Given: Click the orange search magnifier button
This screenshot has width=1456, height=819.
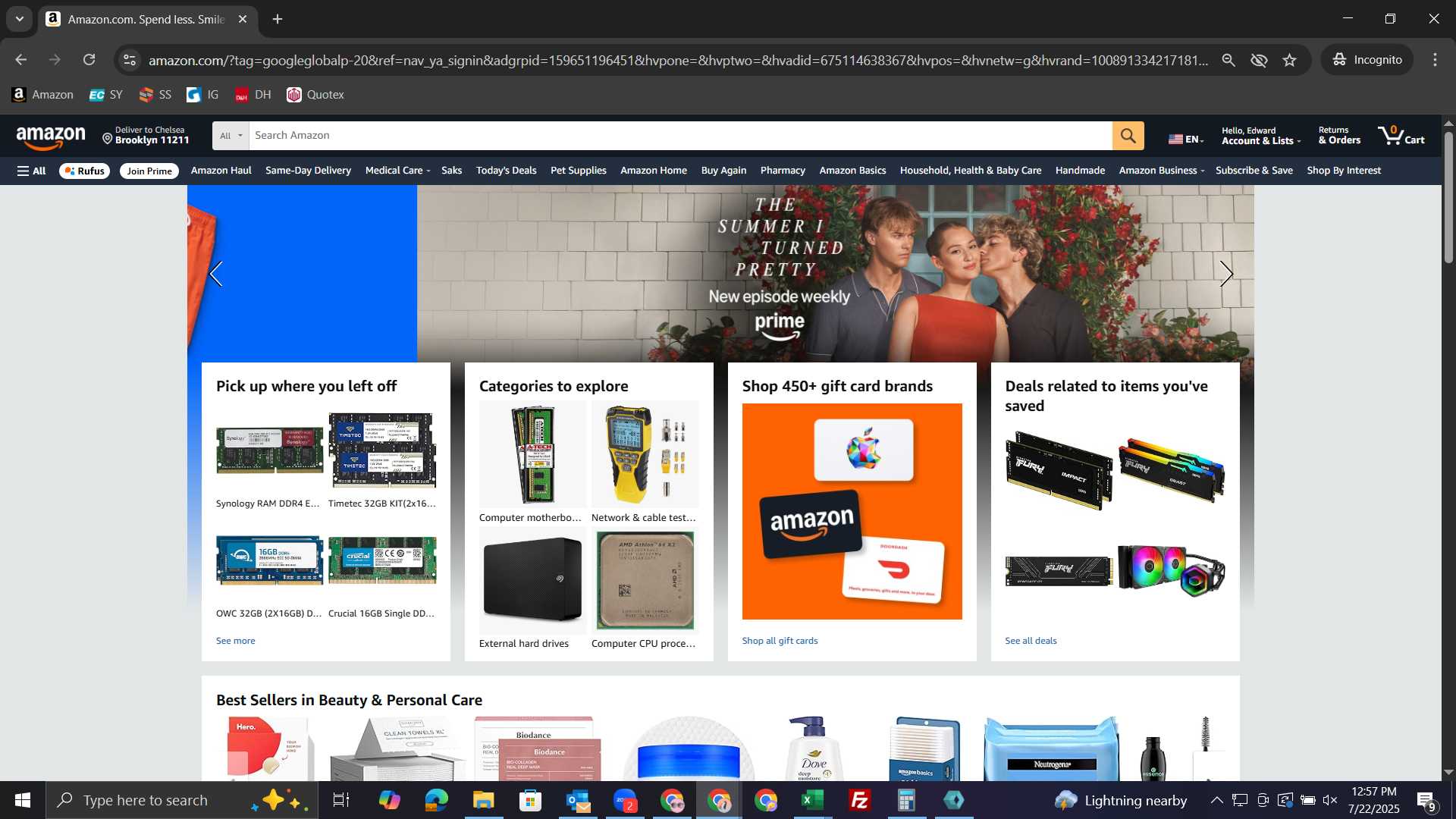Looking at the screenshot, I should tap(1128, 136).
